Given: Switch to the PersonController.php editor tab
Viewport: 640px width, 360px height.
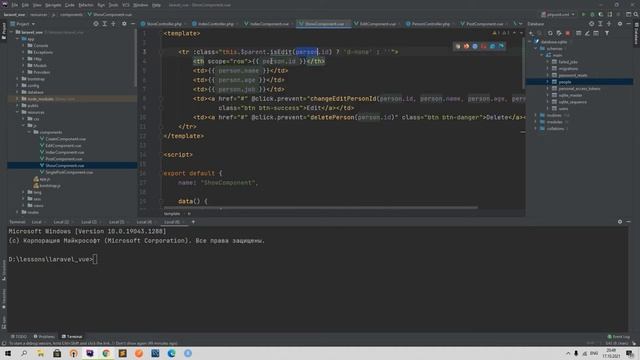Looking at the screenshot, I should pyautogui.click(x=430, y=24).
